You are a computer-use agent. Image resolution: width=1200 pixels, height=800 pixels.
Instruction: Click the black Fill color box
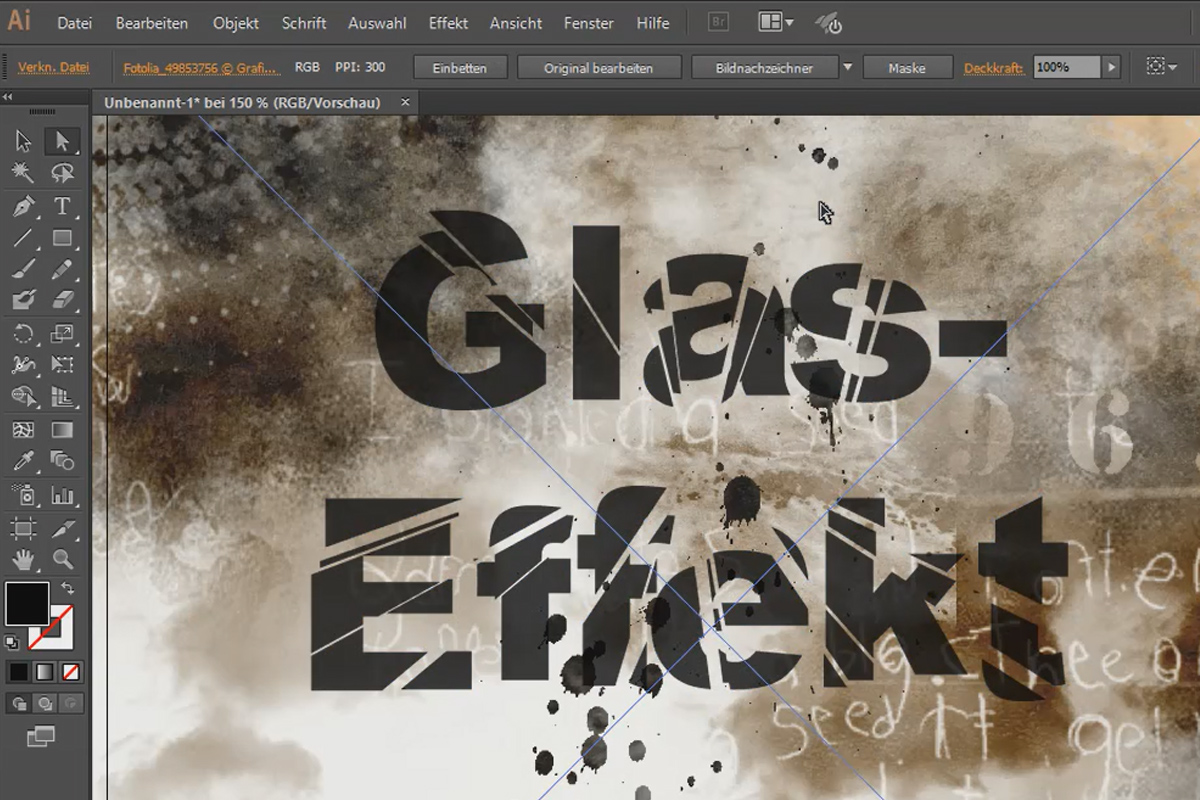(x=27, y=603)
